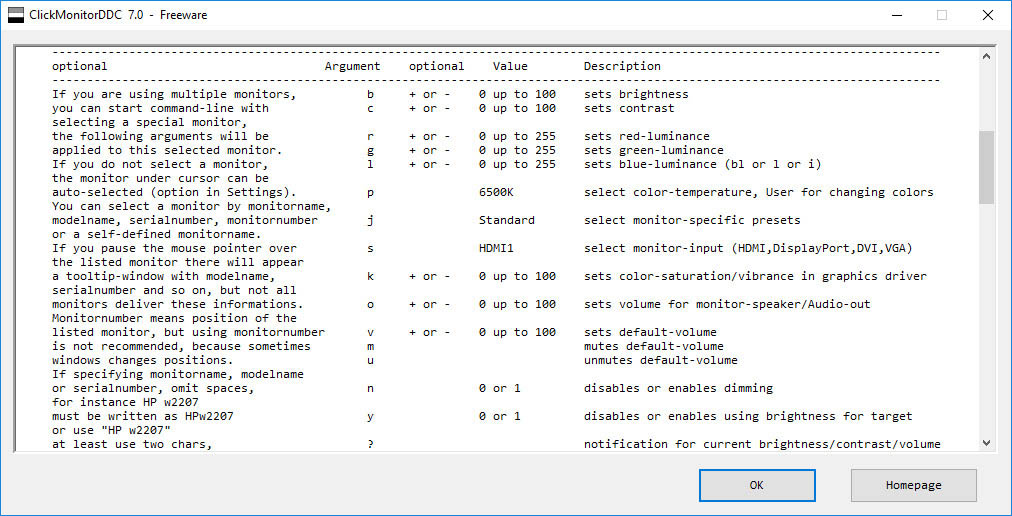Screen dimensions: 1012x516
Task: Click 'auto-selected (option in Settings).' line
Action: 174,192
